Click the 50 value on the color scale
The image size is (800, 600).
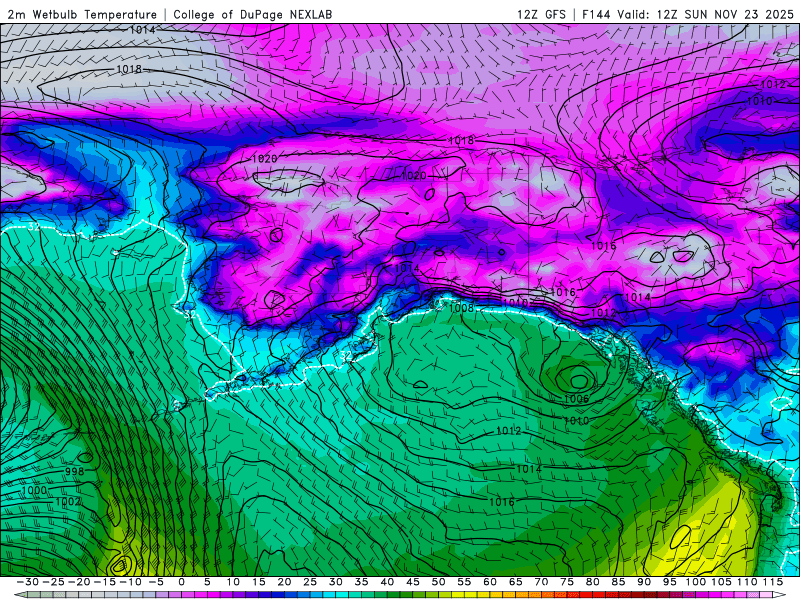(438, 582)
